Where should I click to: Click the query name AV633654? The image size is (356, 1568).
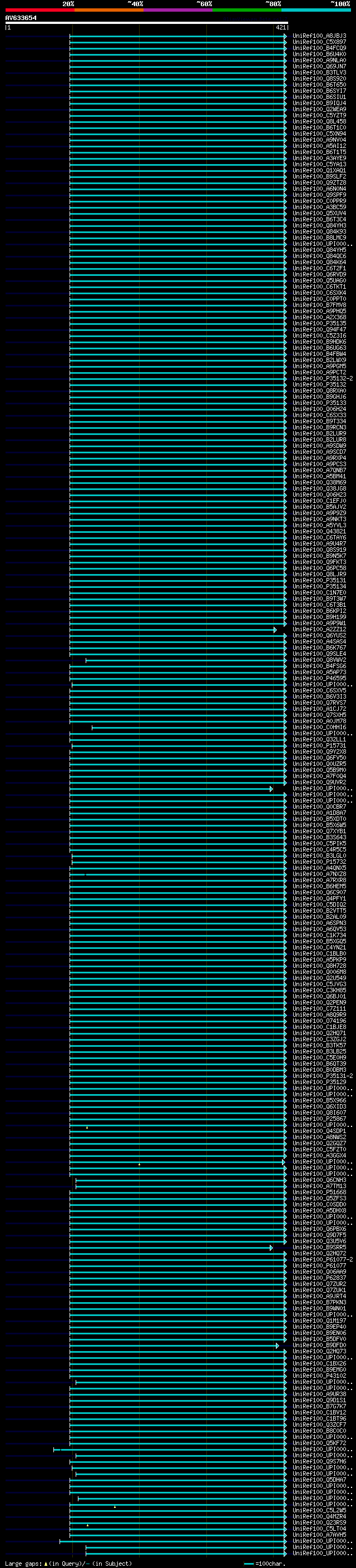coord(21,18)
